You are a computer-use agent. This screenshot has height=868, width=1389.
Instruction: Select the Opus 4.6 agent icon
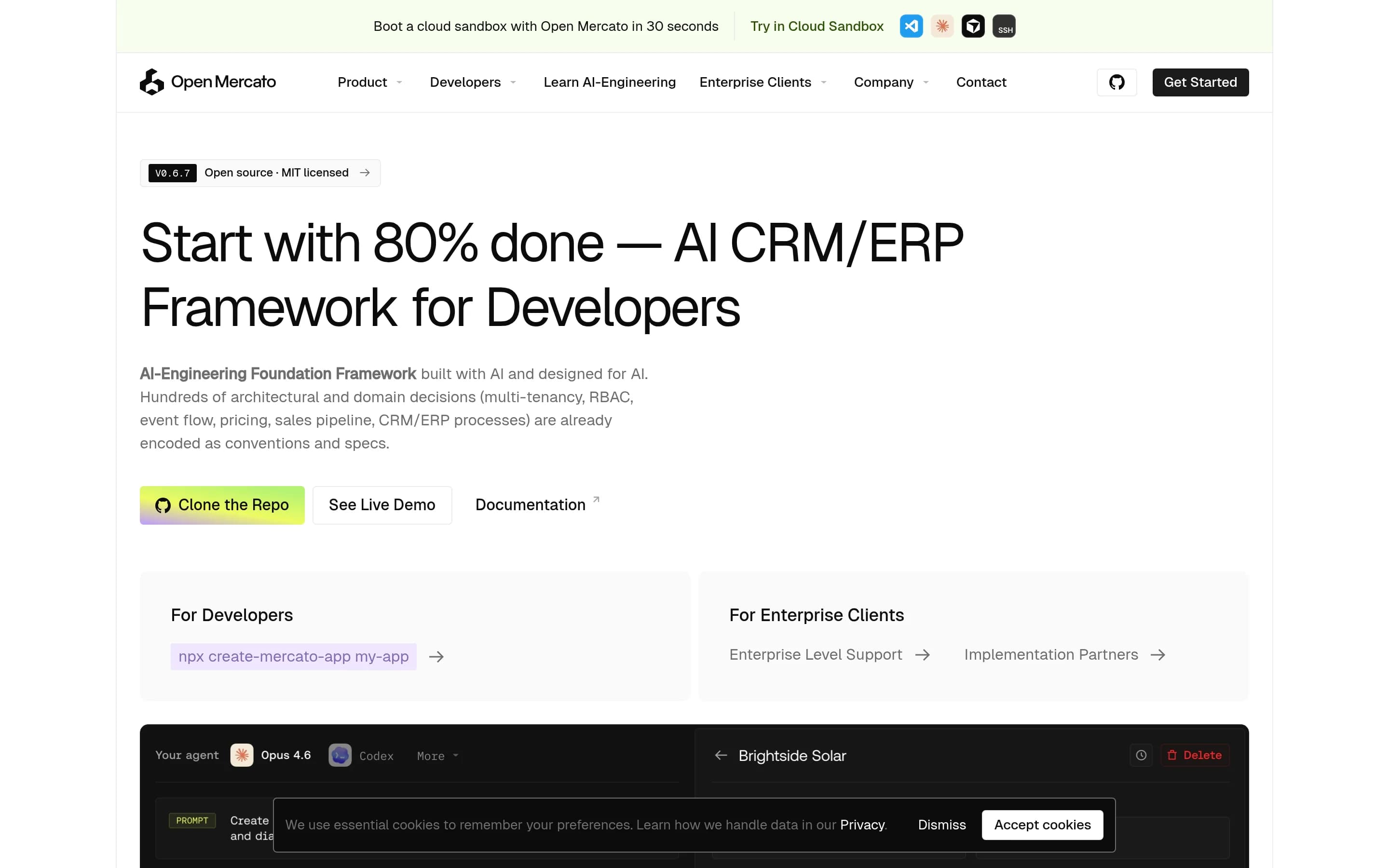point(242,756)
